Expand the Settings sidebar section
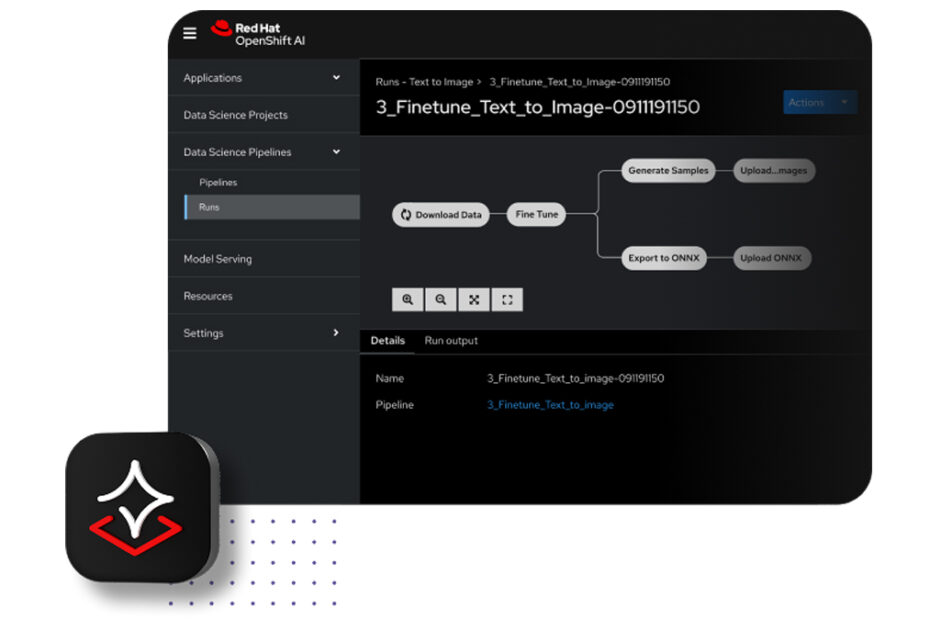 tap(336, 333)
